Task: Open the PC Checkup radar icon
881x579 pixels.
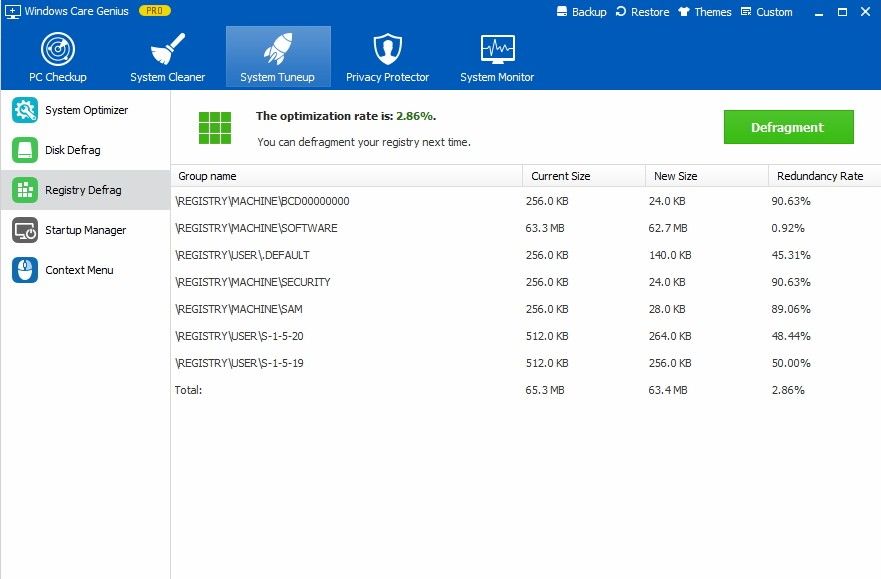Action: click(58, 49)
